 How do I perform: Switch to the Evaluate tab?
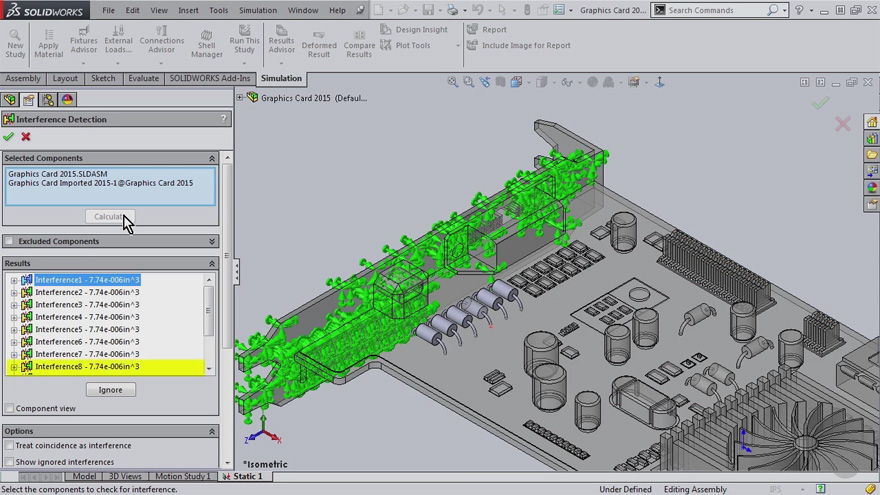point(143,79)
